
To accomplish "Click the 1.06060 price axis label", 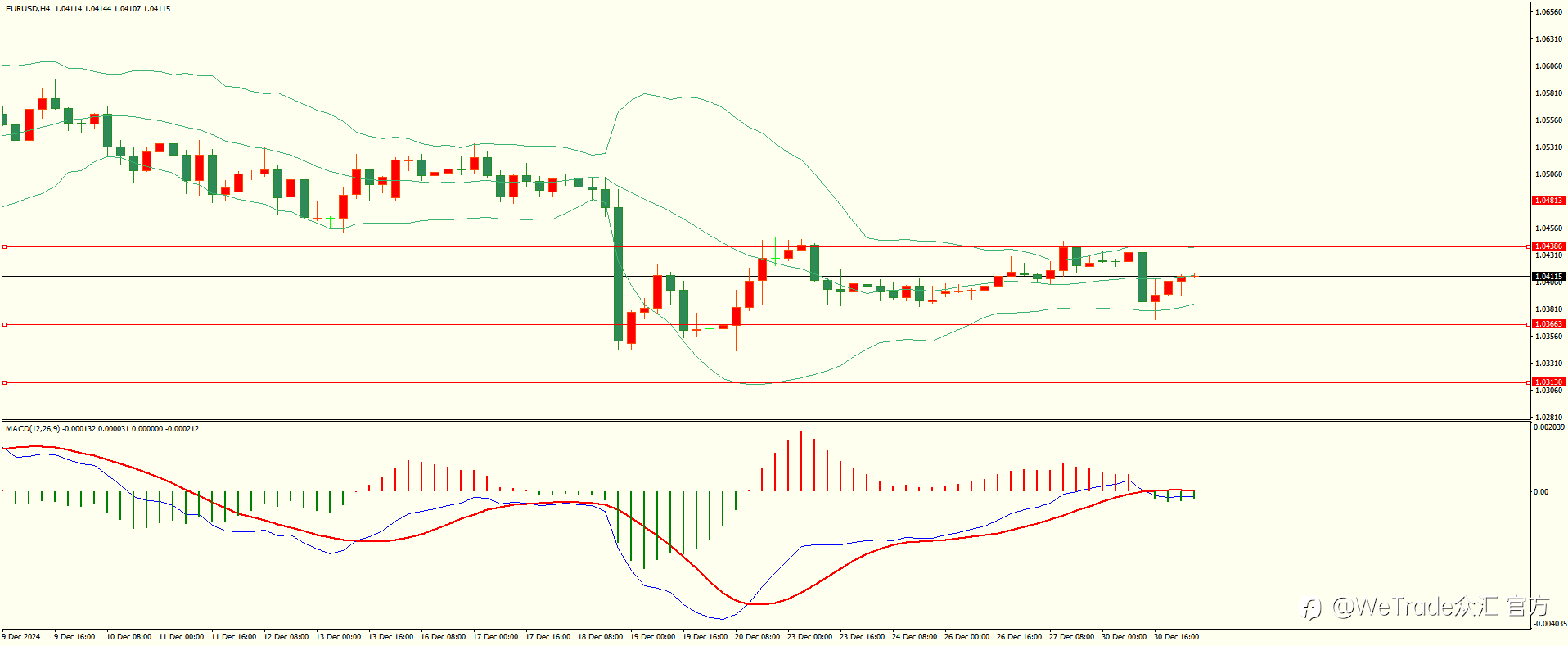I will coord(1549,66).
